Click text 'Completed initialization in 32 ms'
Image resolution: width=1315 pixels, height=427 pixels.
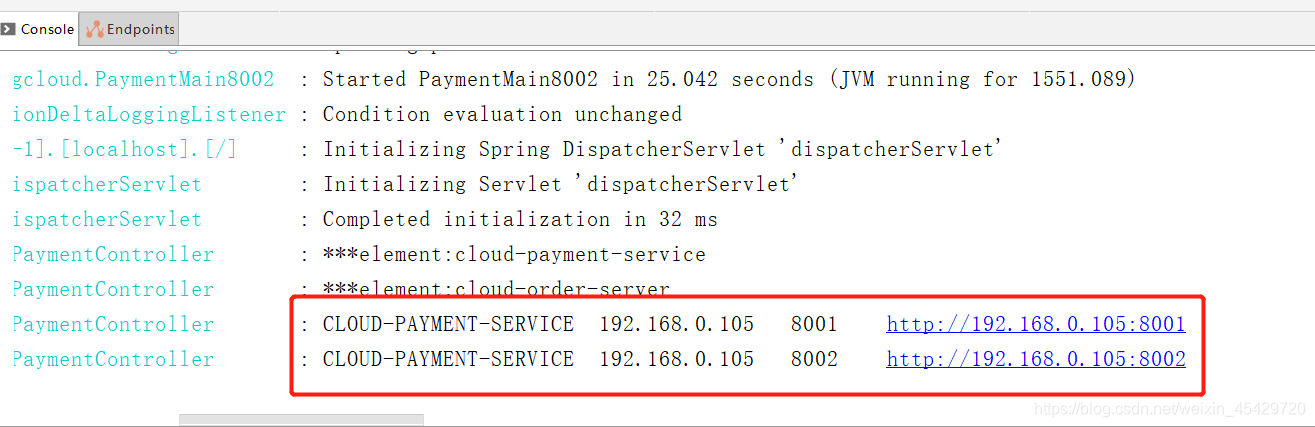520,219
